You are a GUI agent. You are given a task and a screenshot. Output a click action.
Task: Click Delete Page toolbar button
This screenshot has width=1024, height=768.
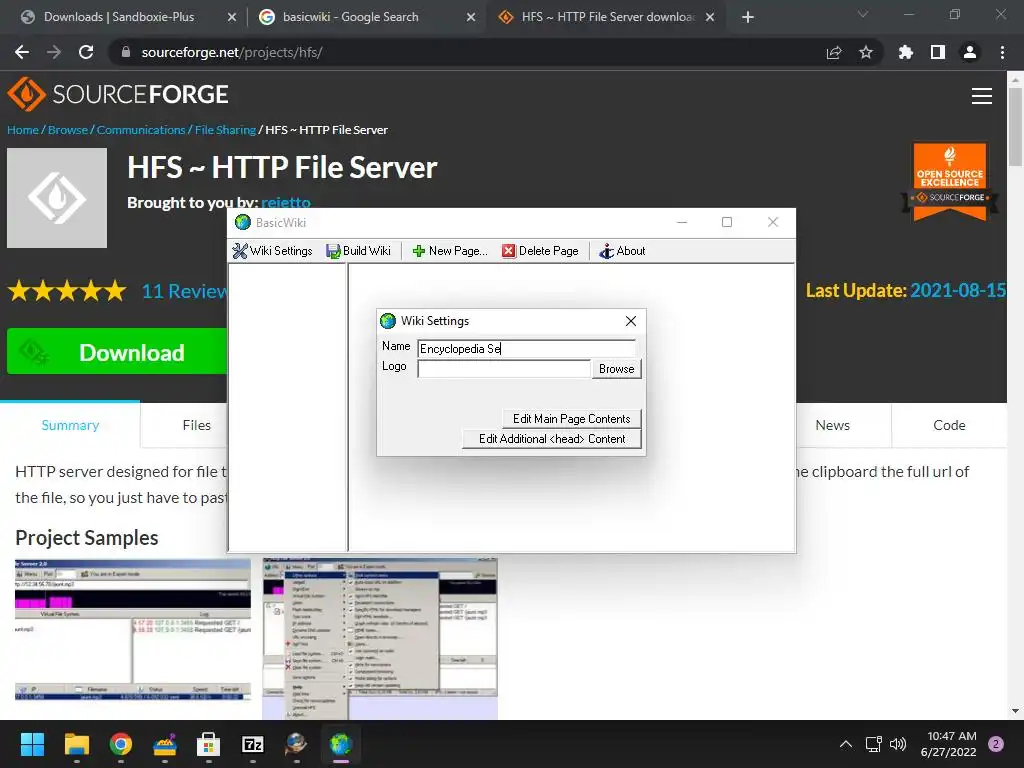click(x=540, y=251)
